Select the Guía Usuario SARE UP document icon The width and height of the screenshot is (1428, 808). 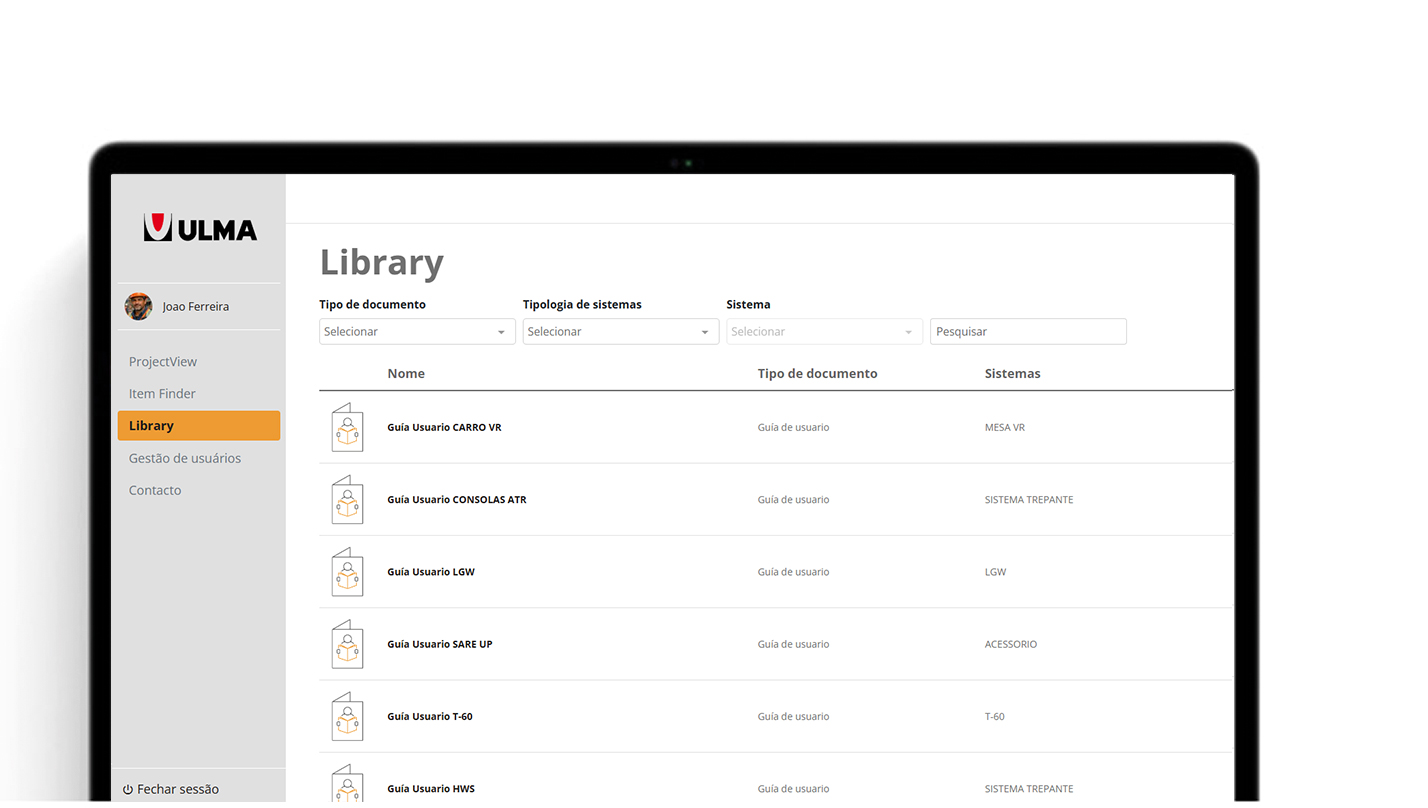tap(347, 644)
